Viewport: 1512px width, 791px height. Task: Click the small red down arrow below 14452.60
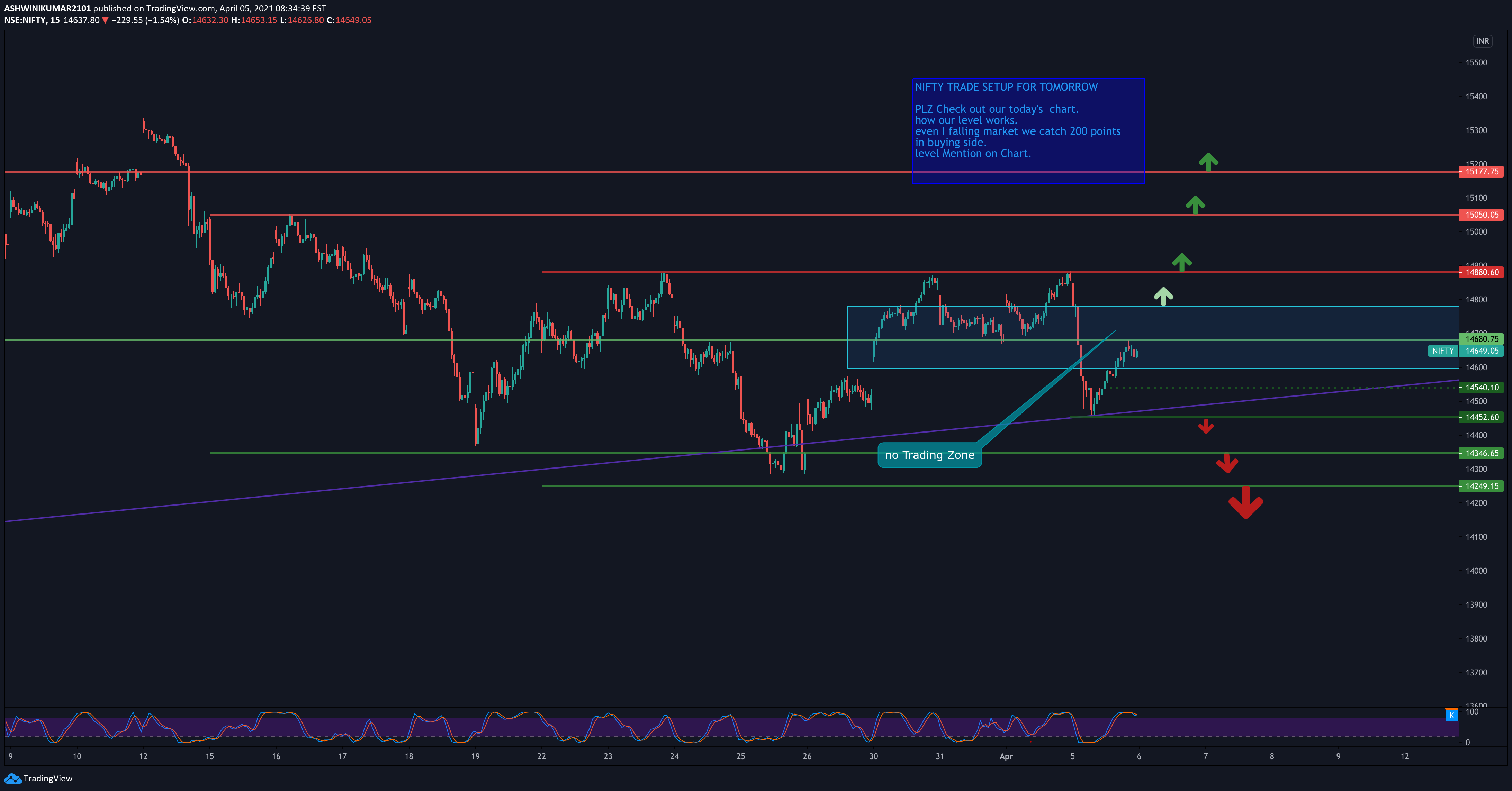1206,427
